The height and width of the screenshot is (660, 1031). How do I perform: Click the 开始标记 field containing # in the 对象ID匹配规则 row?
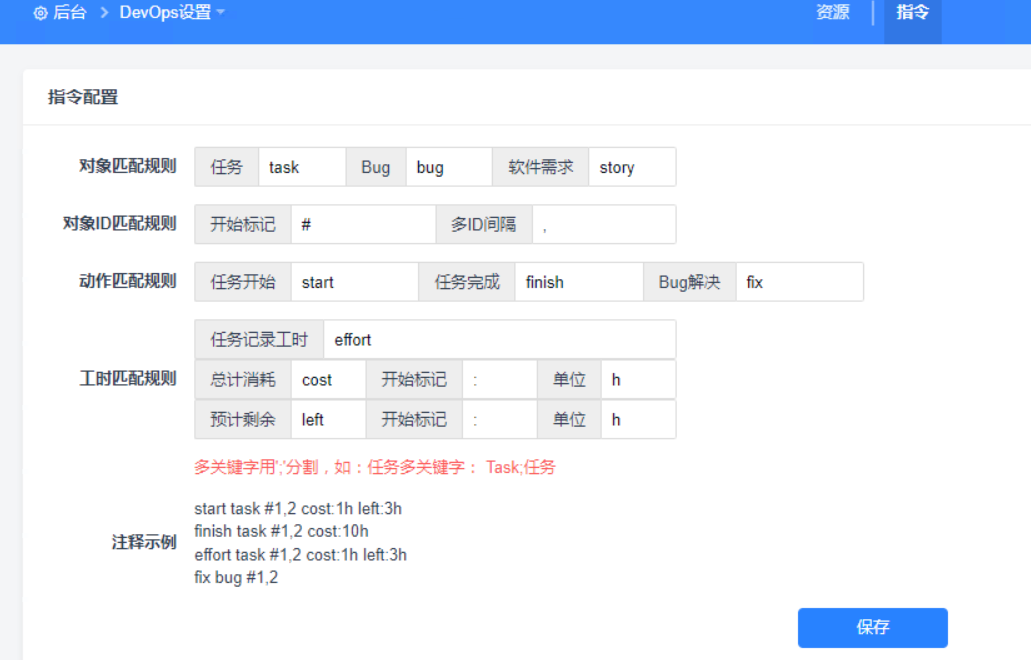363,225
